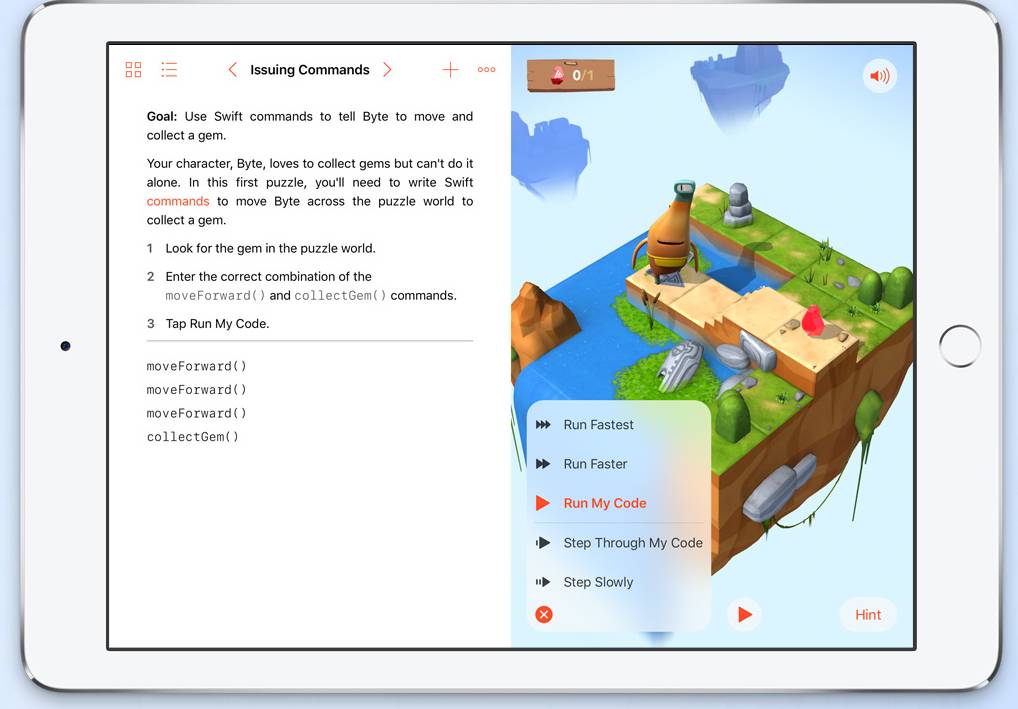Tap the round play button
The image size is (1018, 709).
coord(744,614)
